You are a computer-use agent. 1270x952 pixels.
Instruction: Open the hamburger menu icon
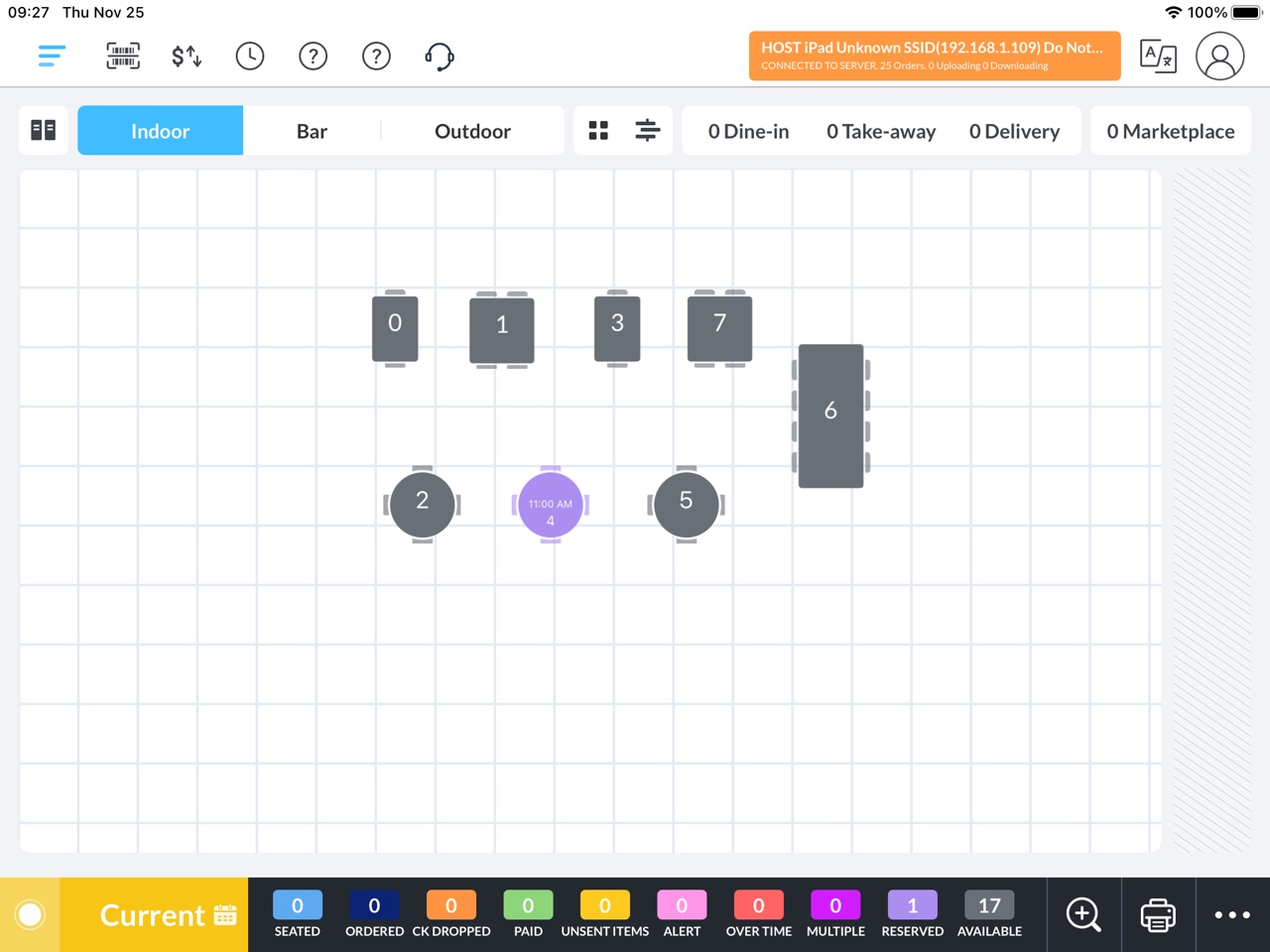pyautogui.click(x=51, y=56)
